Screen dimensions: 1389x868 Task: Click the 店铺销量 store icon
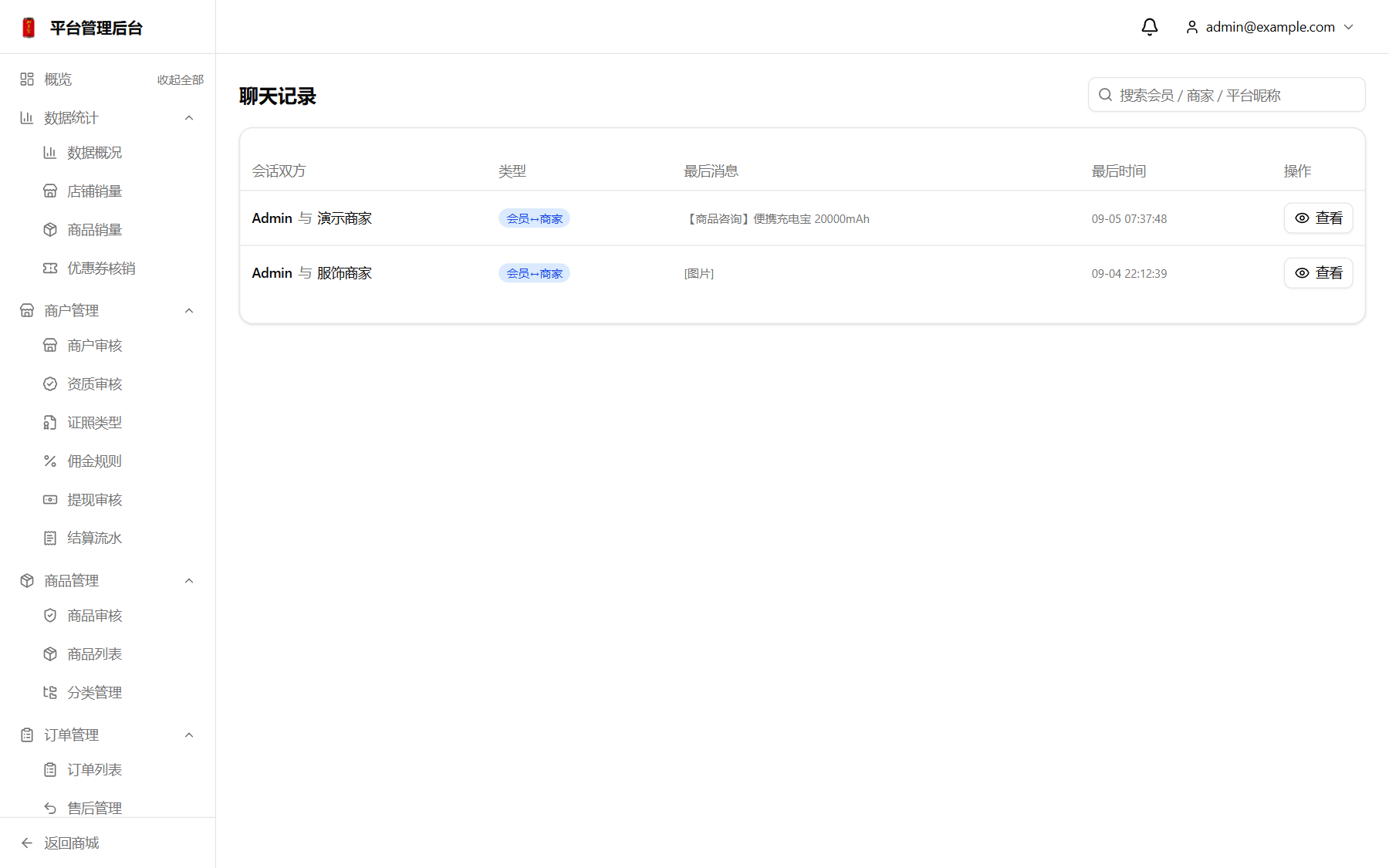click(x=50, y=191)
